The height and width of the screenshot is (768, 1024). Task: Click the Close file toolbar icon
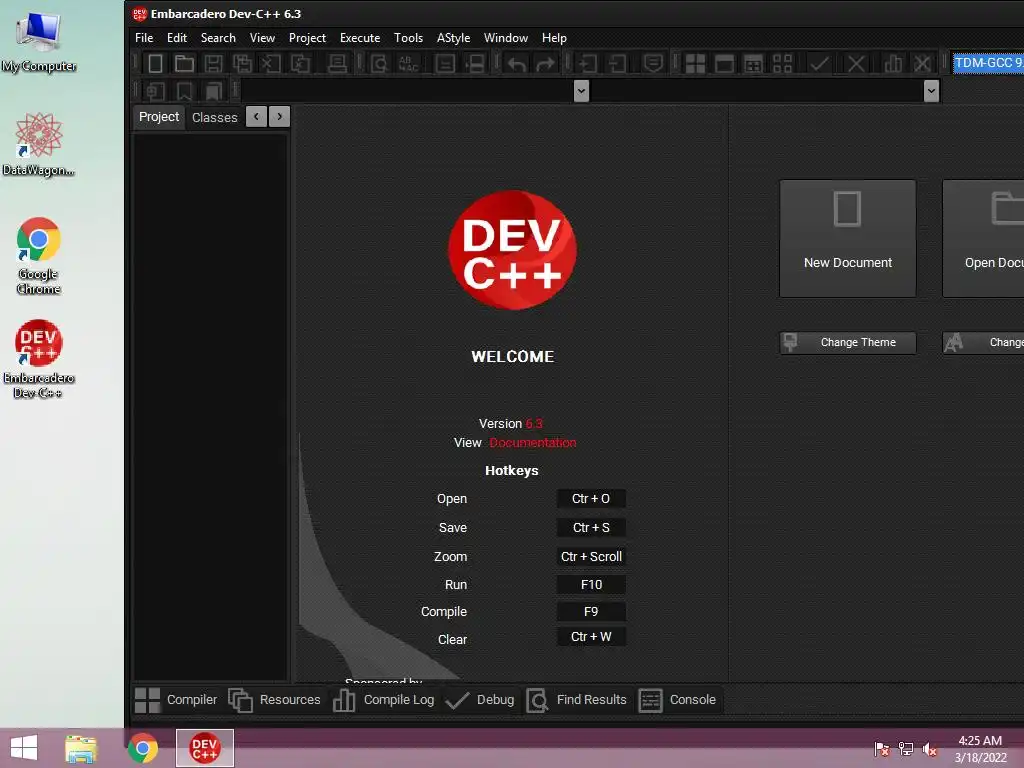click(271, 63)
